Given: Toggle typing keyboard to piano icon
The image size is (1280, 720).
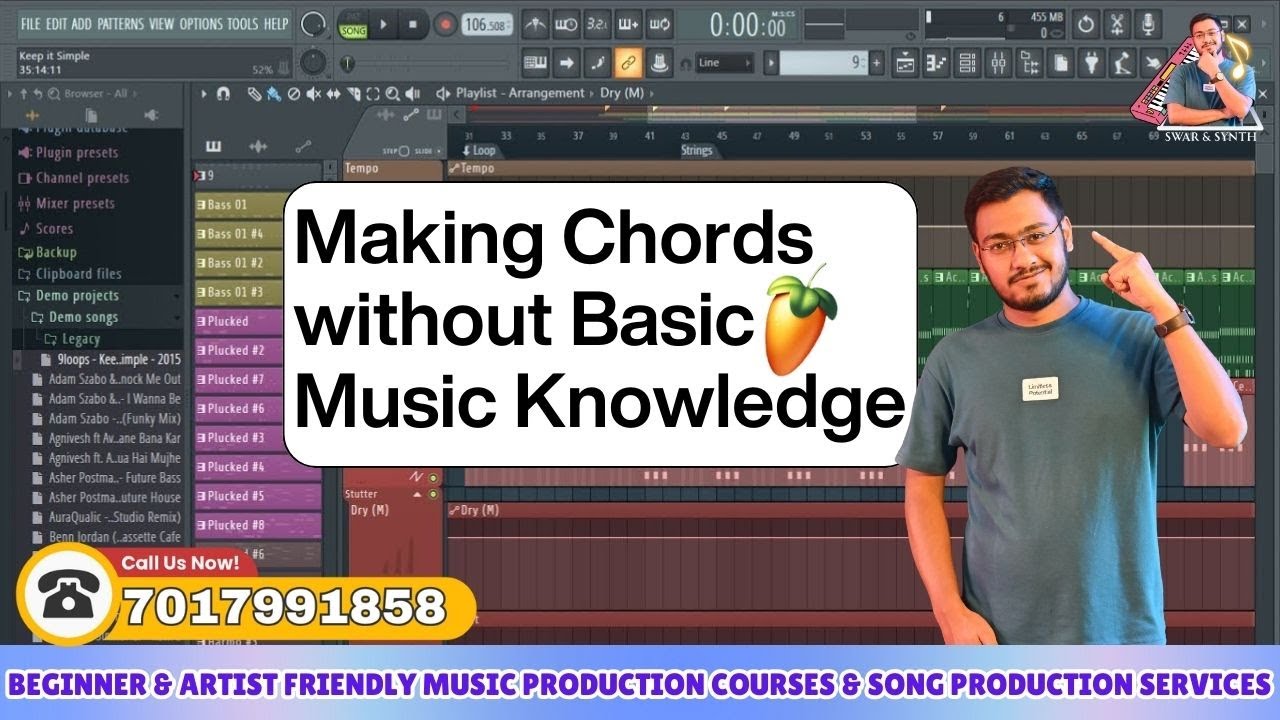Looking at the screenshot, I should coord(536,63).
